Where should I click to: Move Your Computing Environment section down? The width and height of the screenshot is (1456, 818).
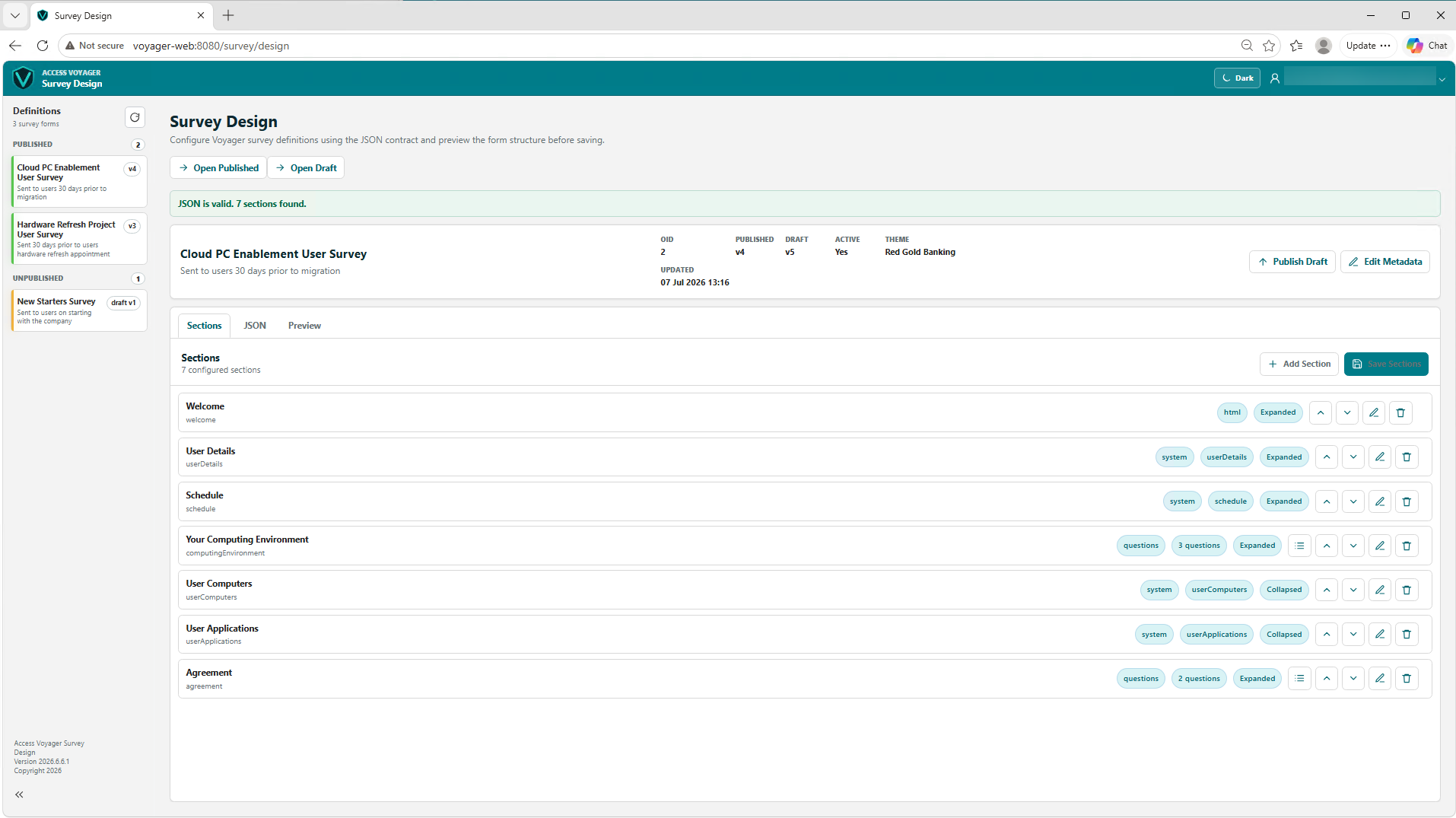click(x=1353, y=546)
